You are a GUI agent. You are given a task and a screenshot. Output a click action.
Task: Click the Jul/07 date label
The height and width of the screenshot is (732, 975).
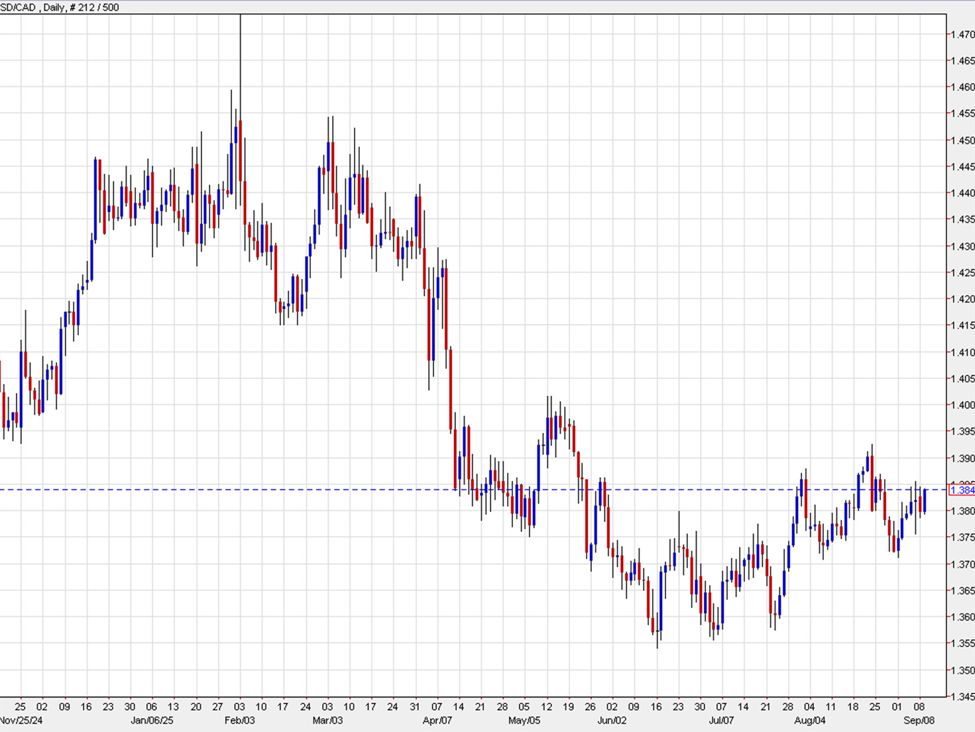pyautogui.click(x=722, y=717)
